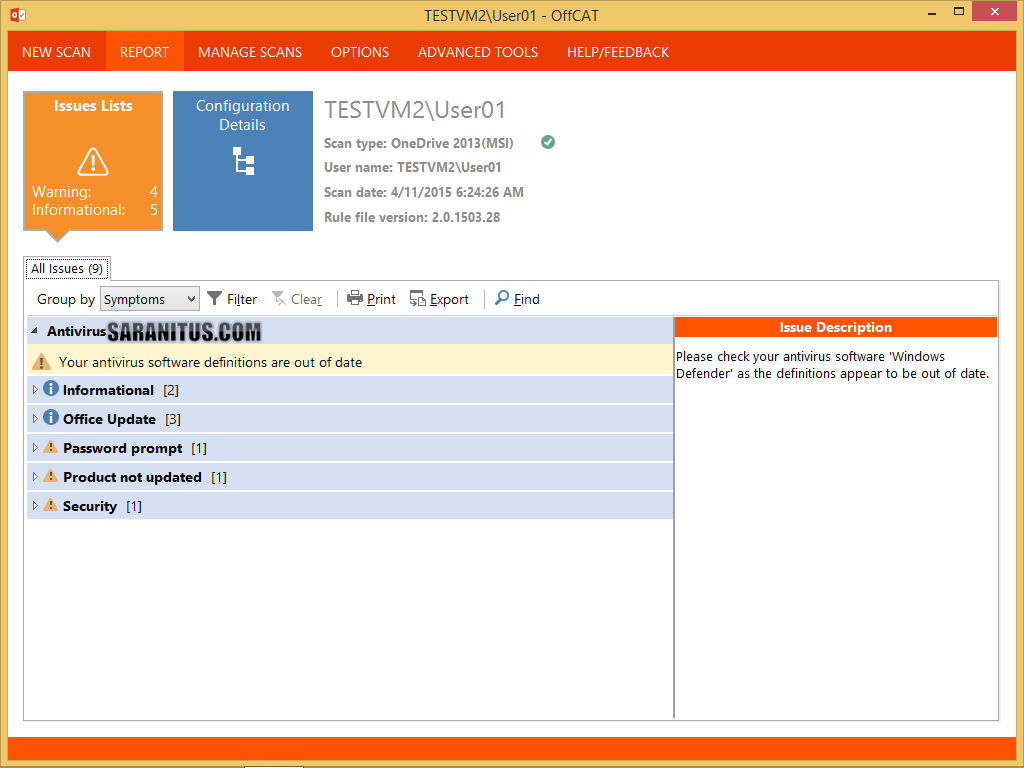Expand the Security group
1024x768 pixels.
click(x=35, y=505)
